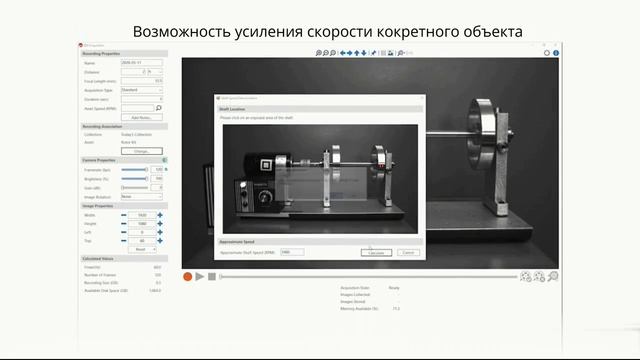Increase Width with the plus icon

point(160,215)
